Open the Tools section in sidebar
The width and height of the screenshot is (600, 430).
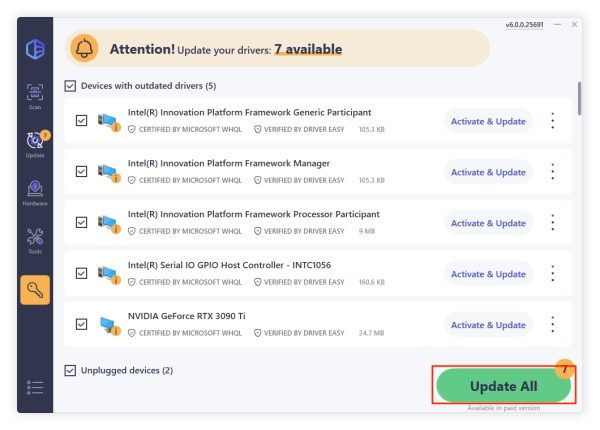pyautogui.click(x=34, y=239)
